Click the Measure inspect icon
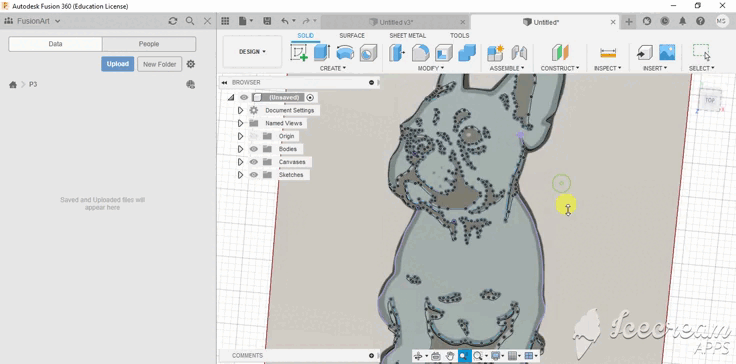 click(608, 53)
